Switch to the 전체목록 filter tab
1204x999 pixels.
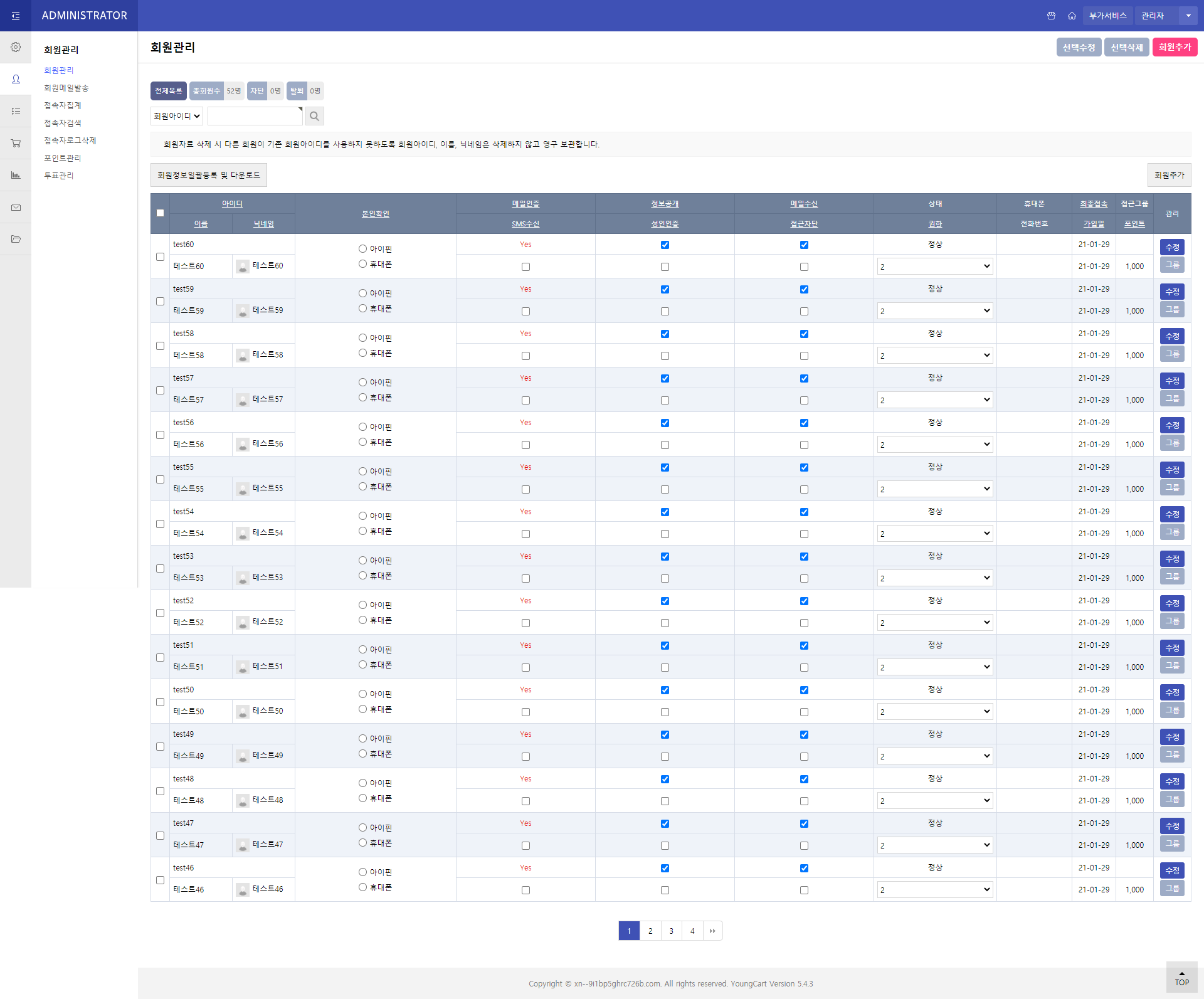(169, 91)
